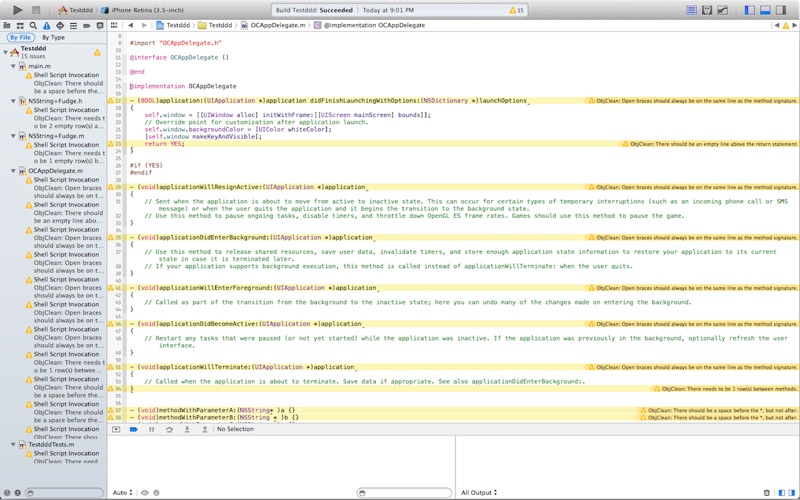This screenshot has height=500, width=800.
Task: Open the Auto variables scope dropdown
Action: click(x=122, y=493)
